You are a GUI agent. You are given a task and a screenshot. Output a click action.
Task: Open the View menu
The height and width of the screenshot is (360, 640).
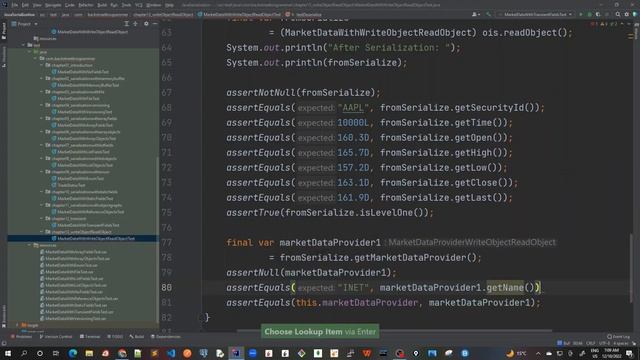[x=37, y=5]
